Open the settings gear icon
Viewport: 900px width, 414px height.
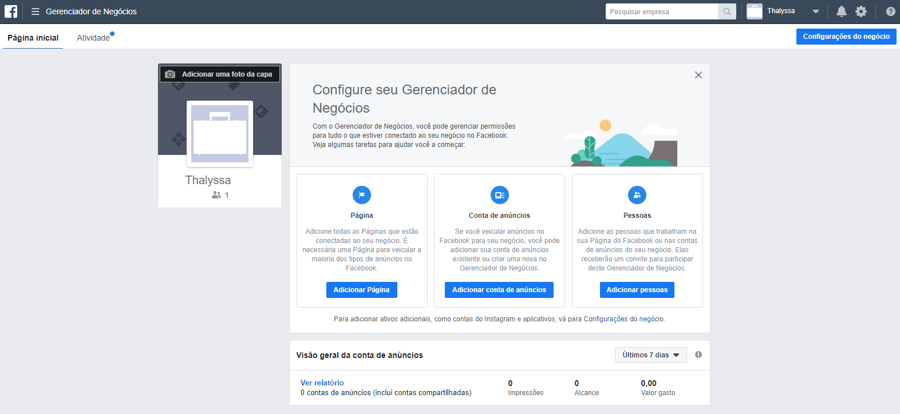(x=861, y=12)
